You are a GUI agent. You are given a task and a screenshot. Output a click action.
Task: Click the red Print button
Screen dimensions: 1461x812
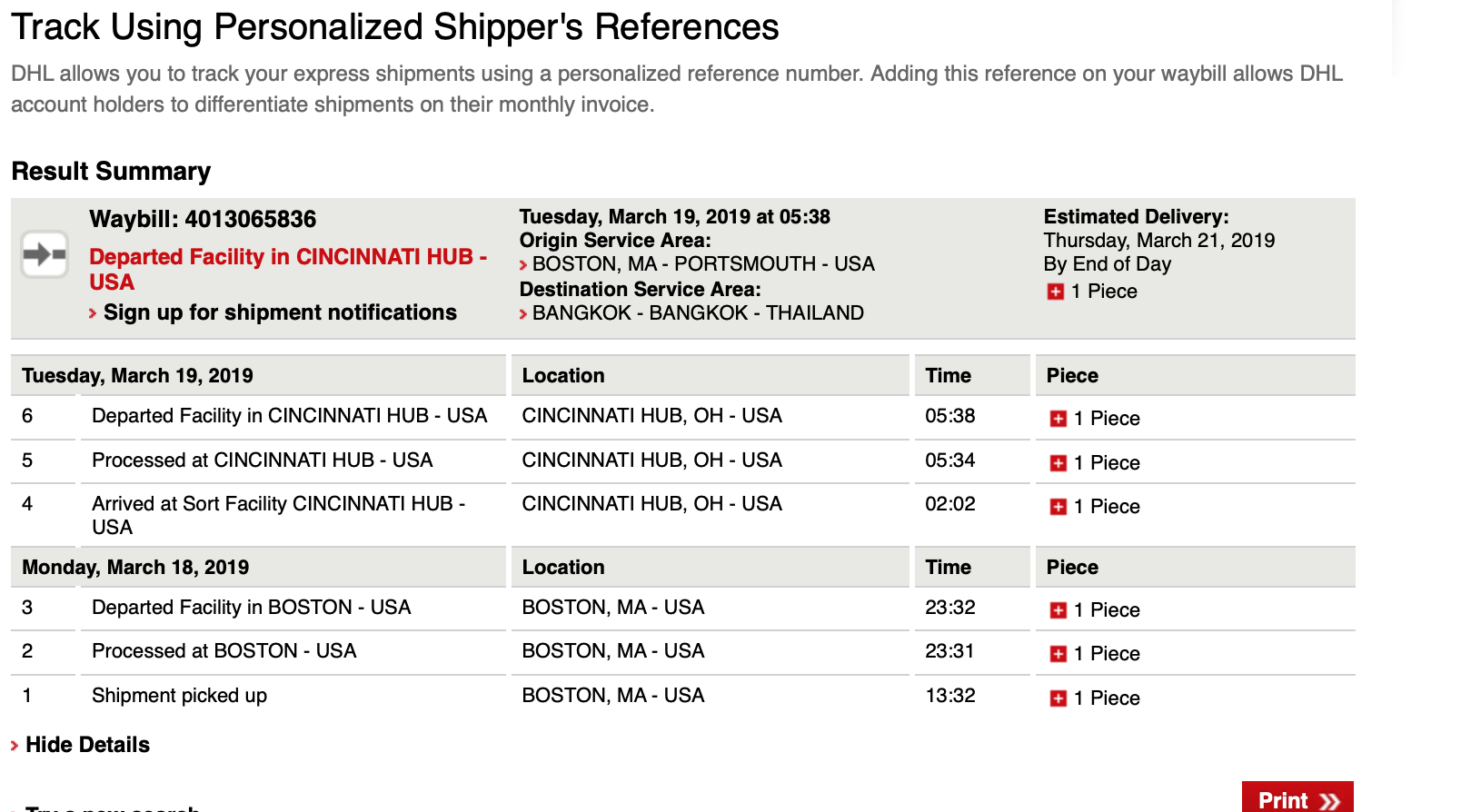1297,797
